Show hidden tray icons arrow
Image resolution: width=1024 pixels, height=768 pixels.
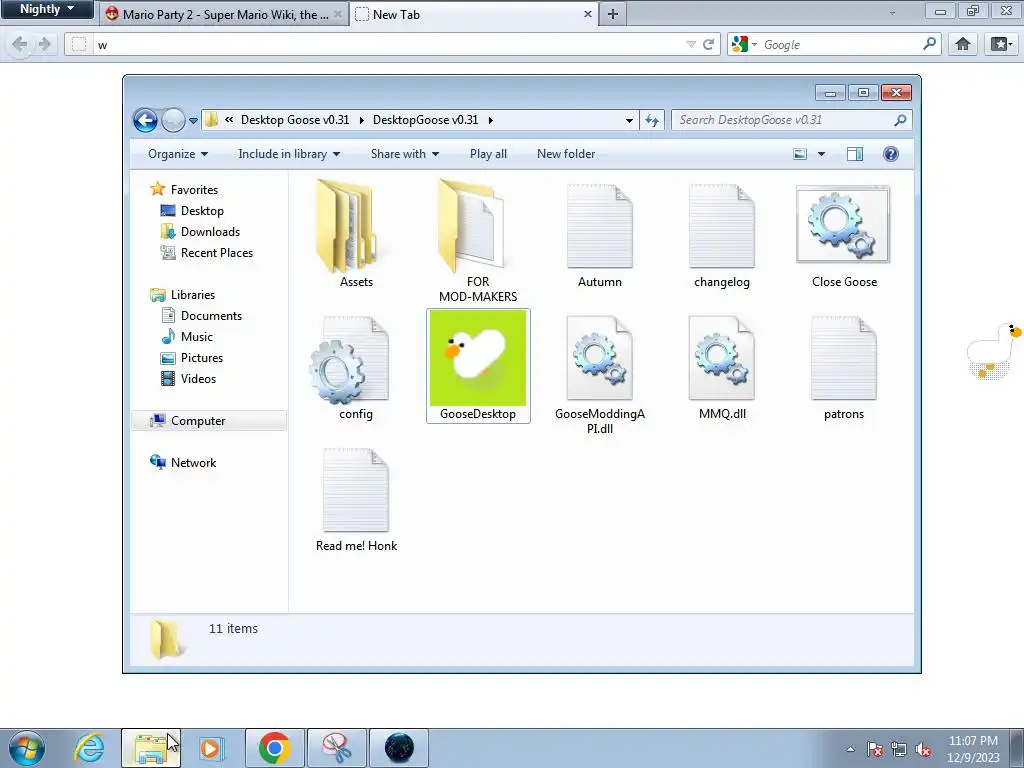click(850, 750)
